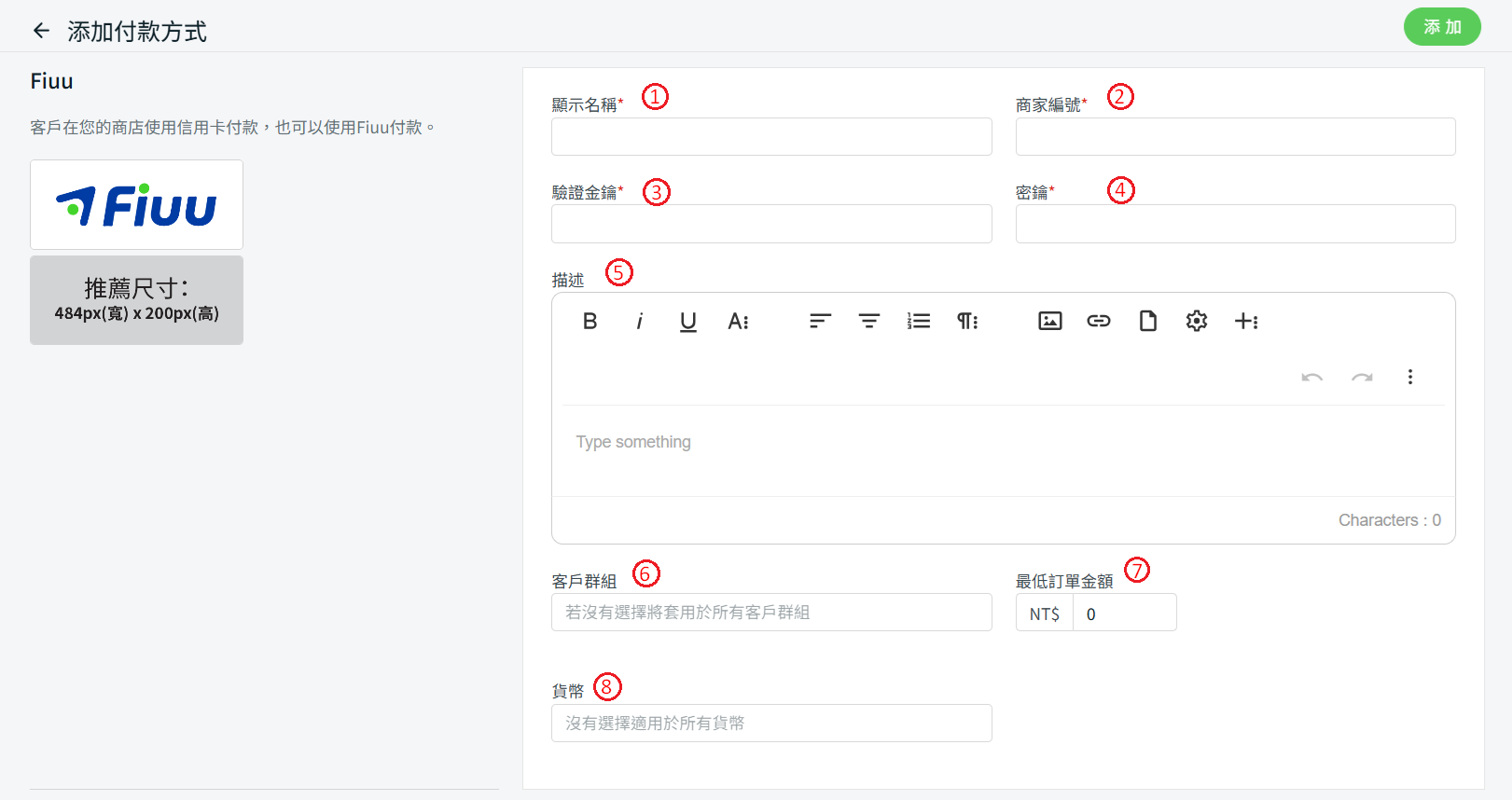
Task: Click the insert more plus icon
Action: (x=1246, y=322)
